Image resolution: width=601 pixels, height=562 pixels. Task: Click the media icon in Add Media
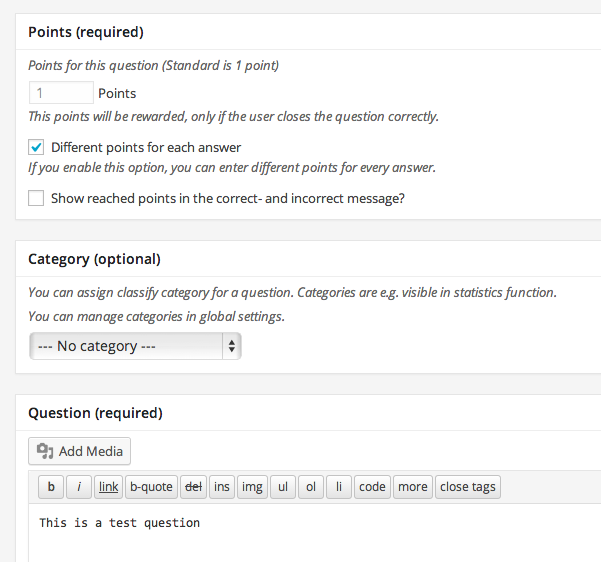click(x=45, y=451)
